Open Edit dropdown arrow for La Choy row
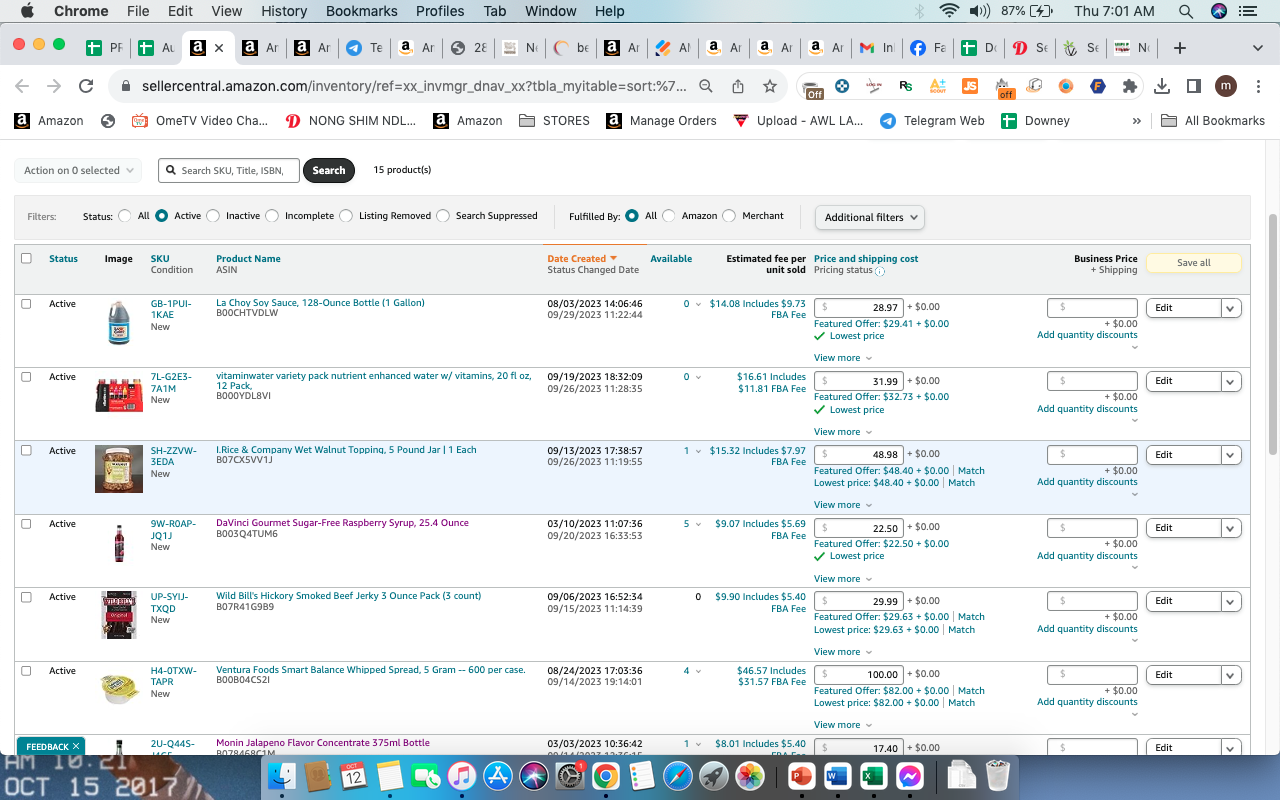Viewport: 1280px width, 800px height. [1231, 308]
